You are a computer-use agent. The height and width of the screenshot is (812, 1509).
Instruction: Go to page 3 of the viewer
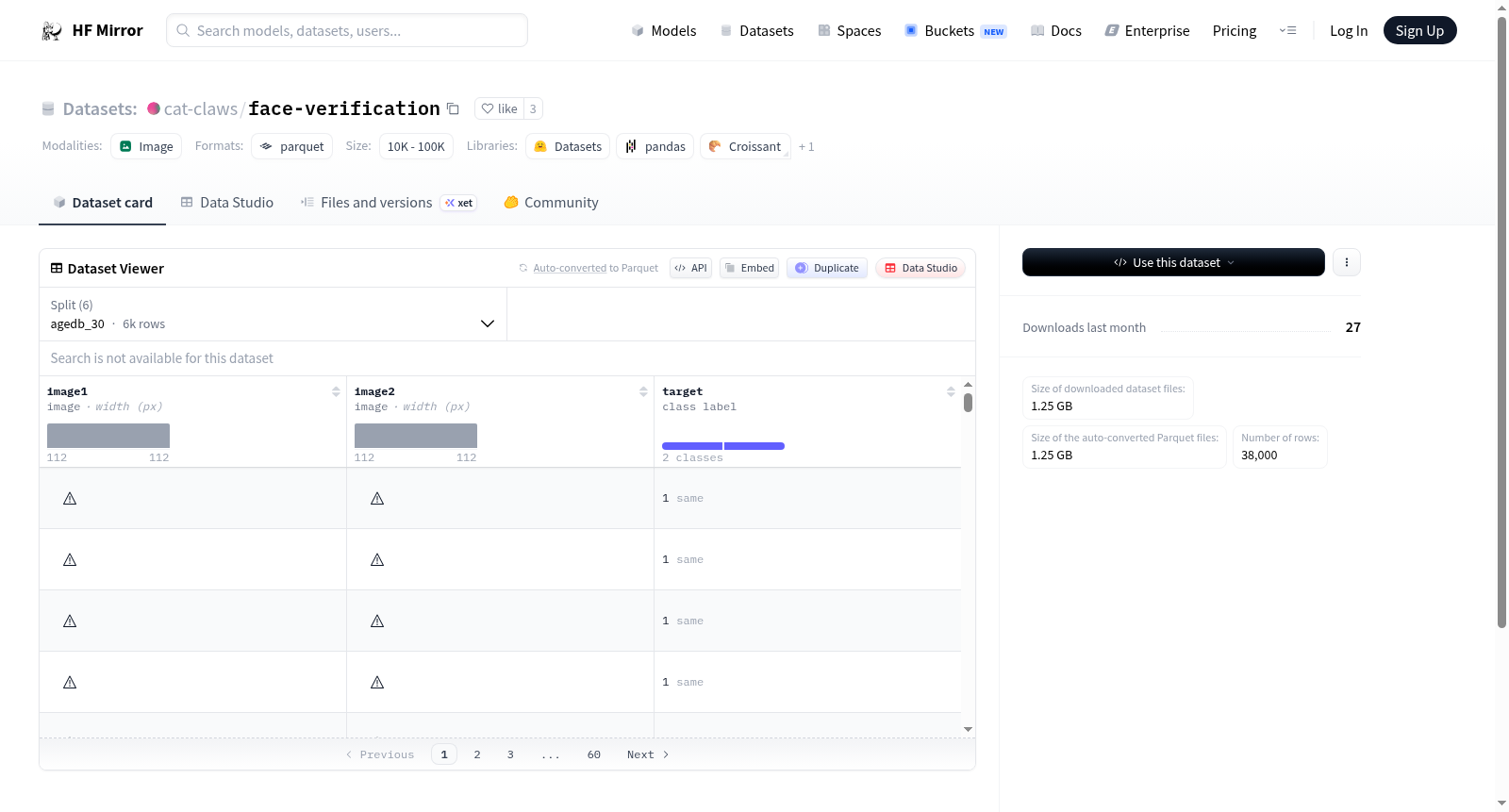510,754
